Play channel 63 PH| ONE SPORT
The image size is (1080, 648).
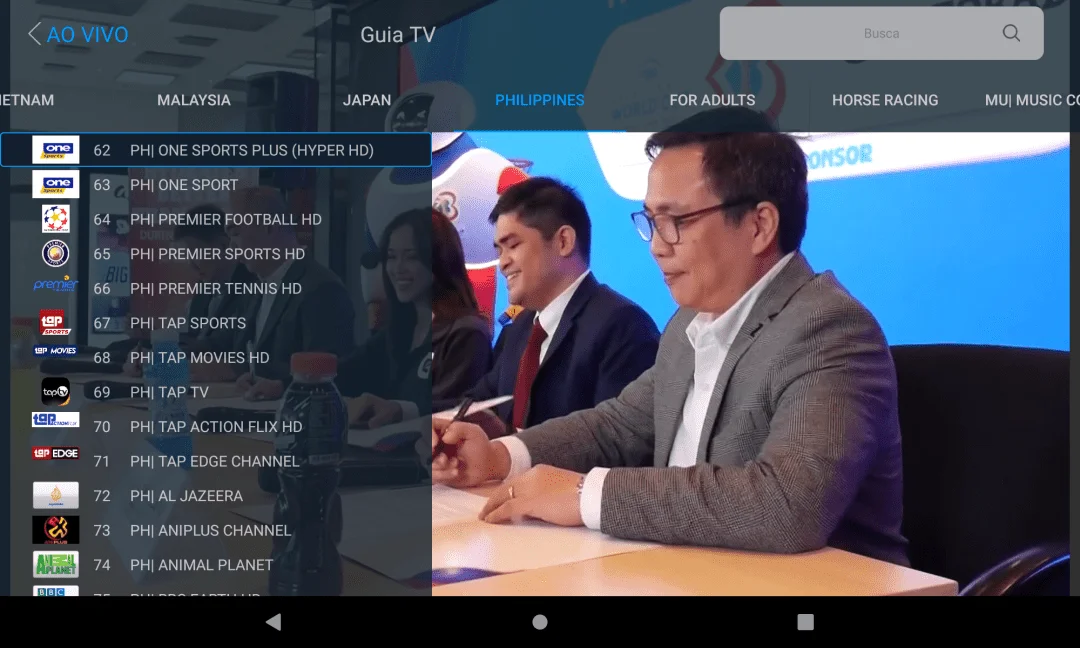pos(216,184)
